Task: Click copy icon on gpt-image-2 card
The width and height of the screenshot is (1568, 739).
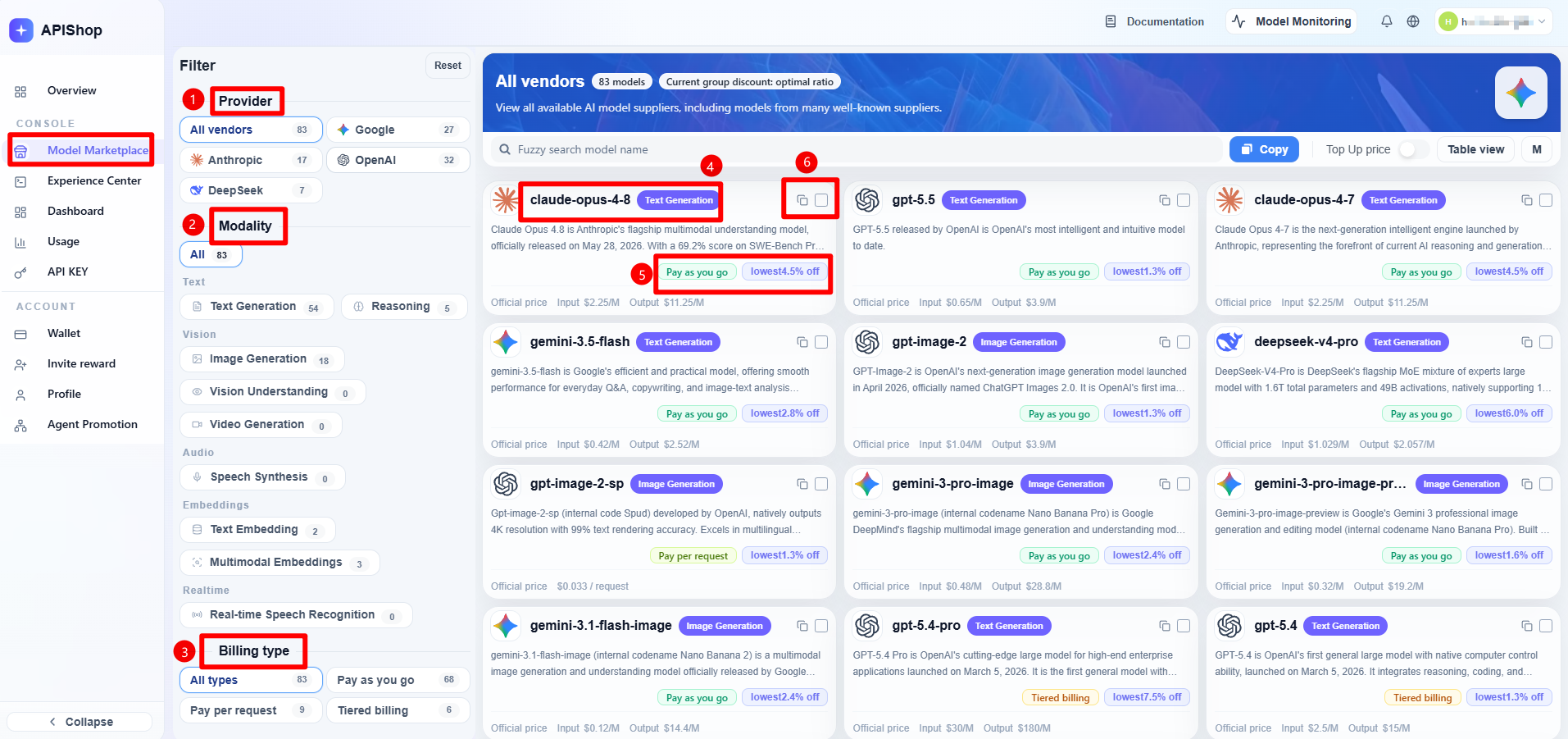Action: (1164, 342)
